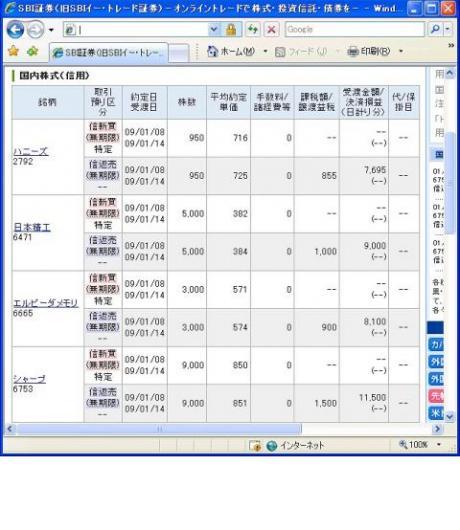The height and width of the screenshot is (530, 460).
Task: Click Add to Favorites icon
Action: click(32, 51)
